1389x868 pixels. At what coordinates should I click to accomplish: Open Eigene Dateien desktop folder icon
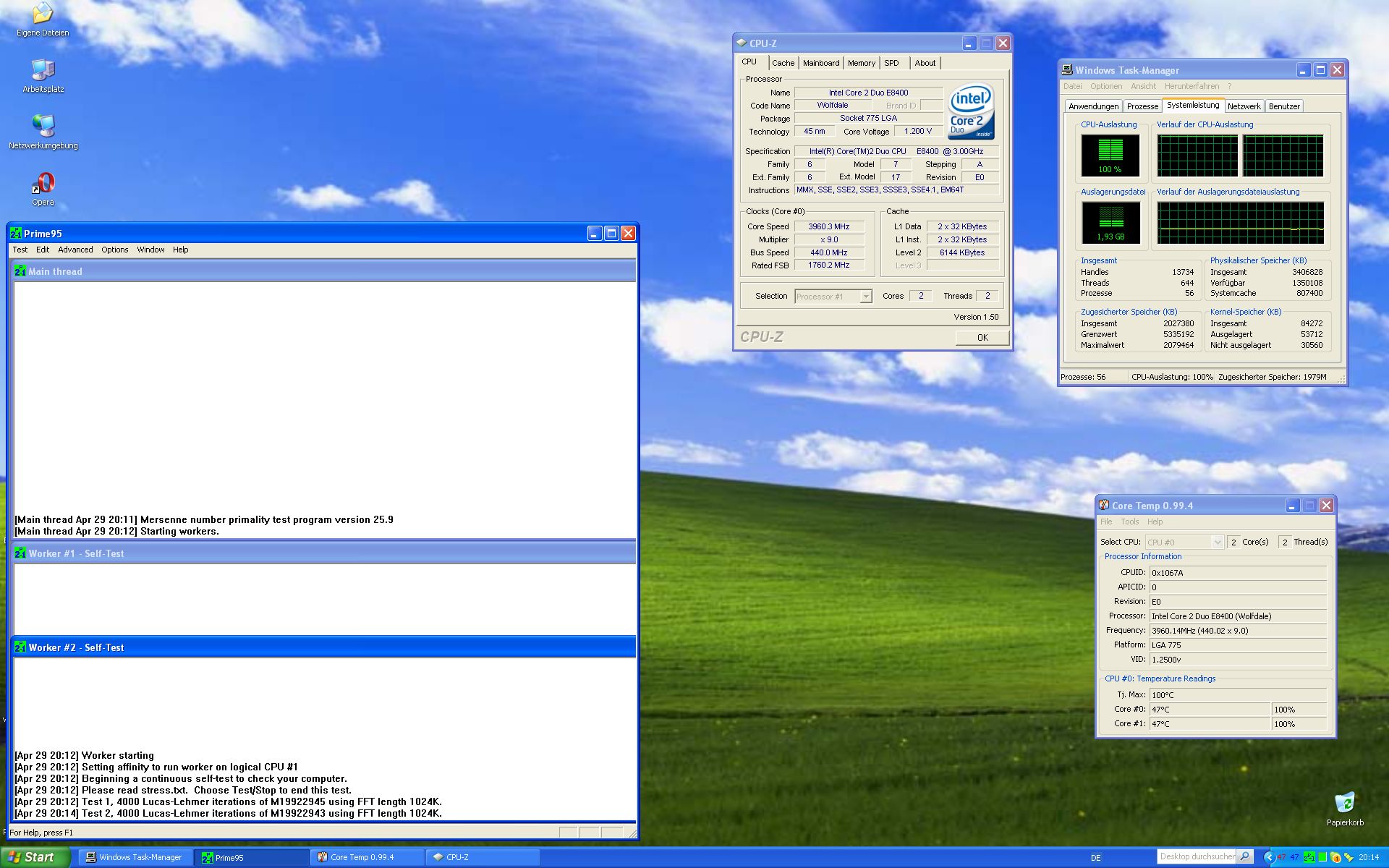[43, 14]
